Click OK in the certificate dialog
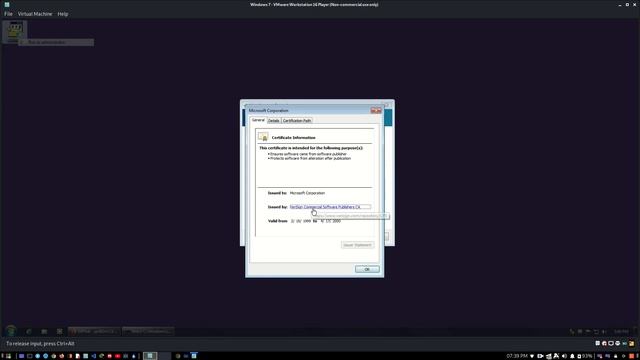 (x=367, y=269)
